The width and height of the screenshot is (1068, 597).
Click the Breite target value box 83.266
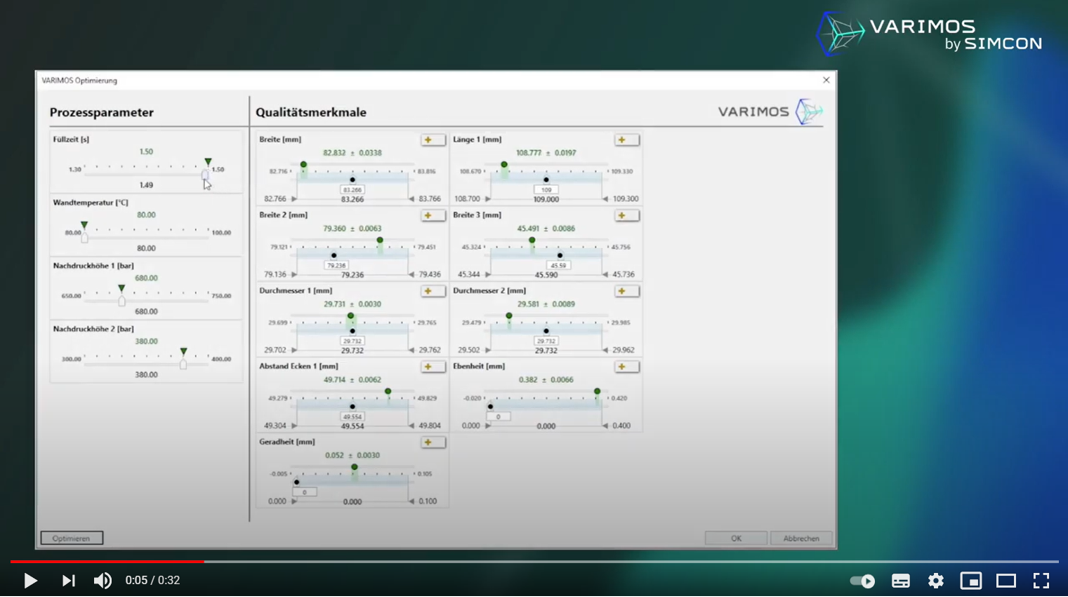pyautogui.click(x=352, y=190)
